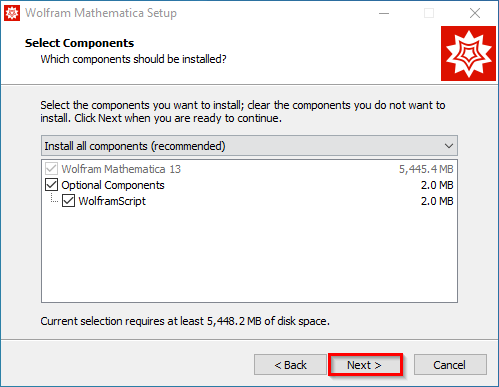Screen dimensions: 499x387
Task: Continue with the Next button
Action: coord(365,365)
